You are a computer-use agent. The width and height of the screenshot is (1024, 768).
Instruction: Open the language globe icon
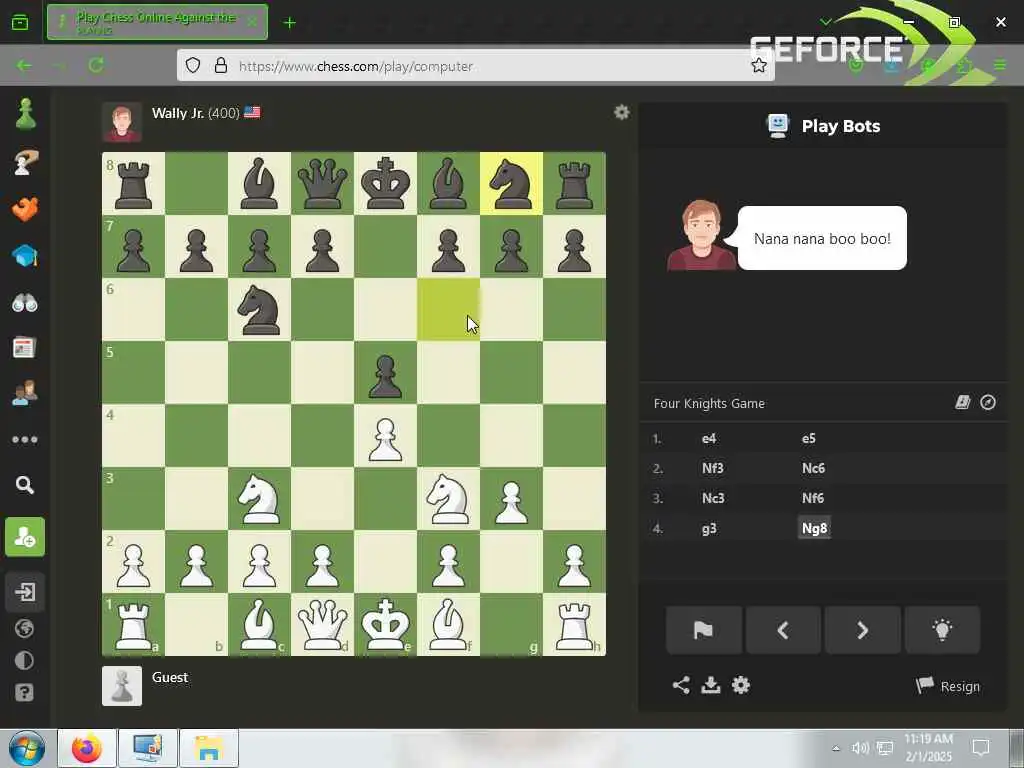click(24, 628)
